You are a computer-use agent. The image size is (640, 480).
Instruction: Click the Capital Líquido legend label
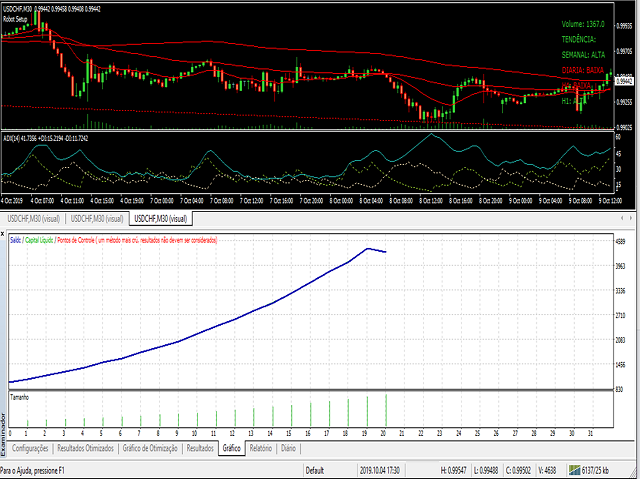(x=39, y=240)
